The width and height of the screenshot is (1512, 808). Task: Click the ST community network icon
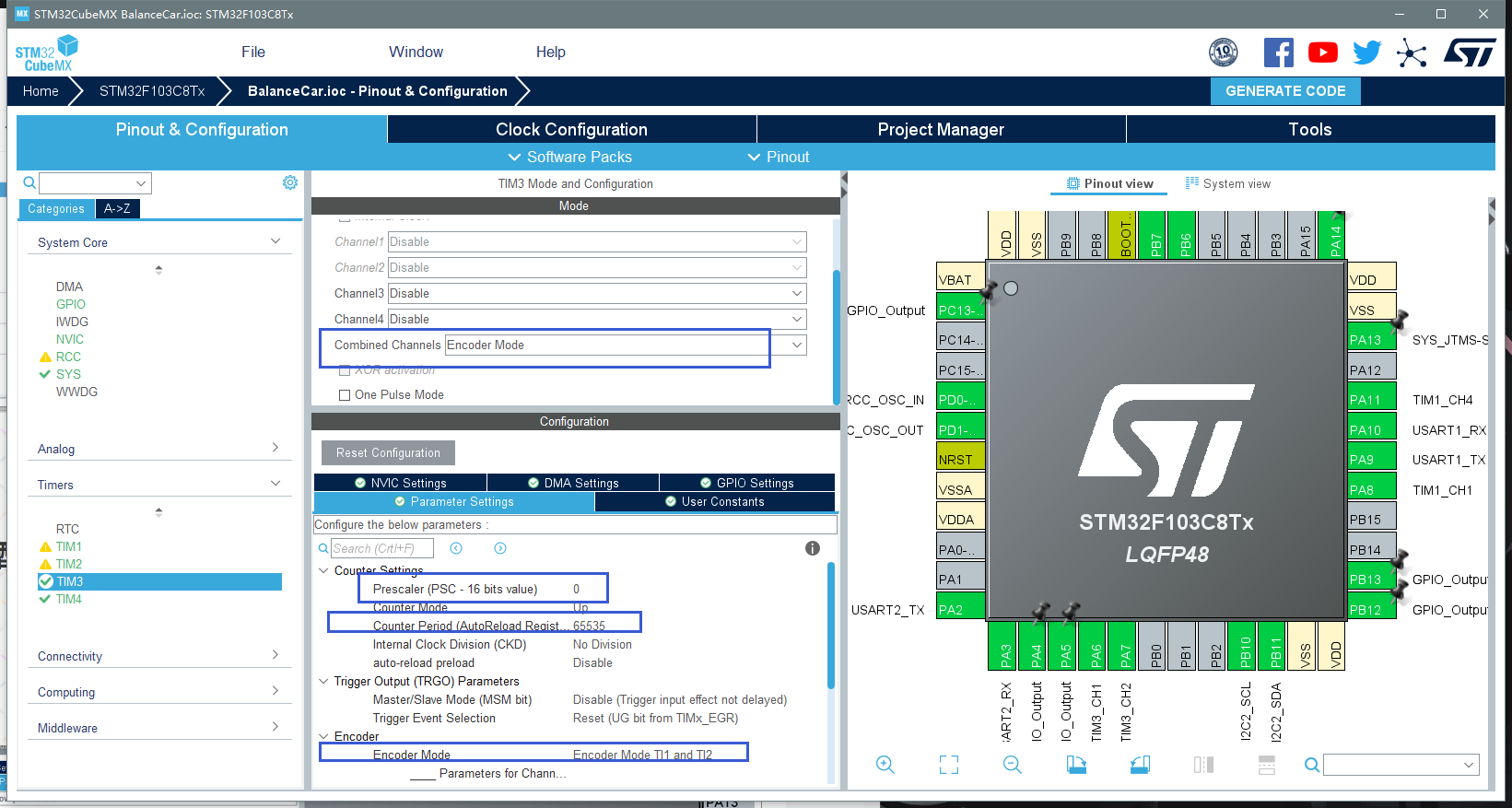(x=1412, y=53)
